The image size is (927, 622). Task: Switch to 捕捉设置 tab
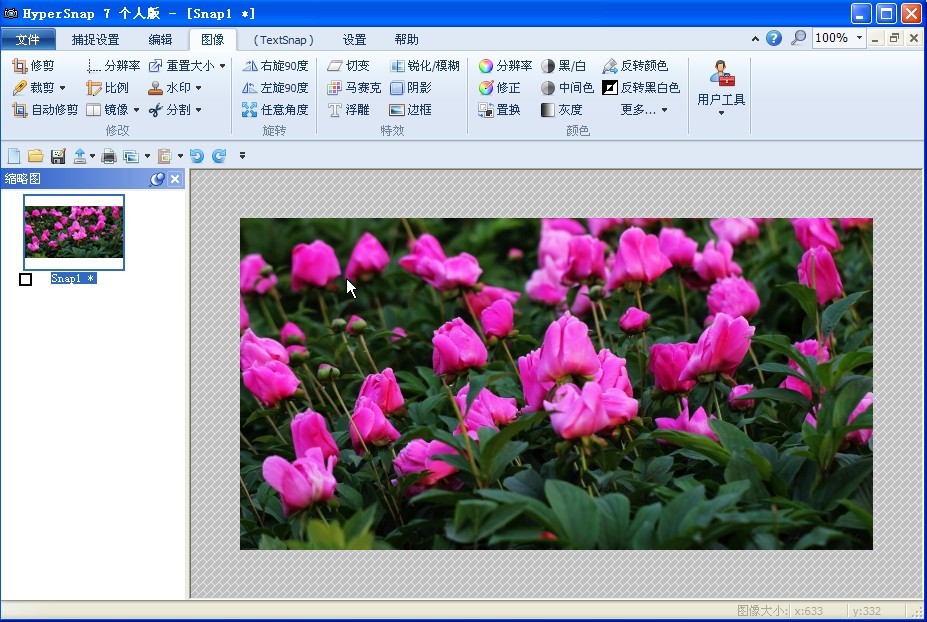(x=96, y=40)
